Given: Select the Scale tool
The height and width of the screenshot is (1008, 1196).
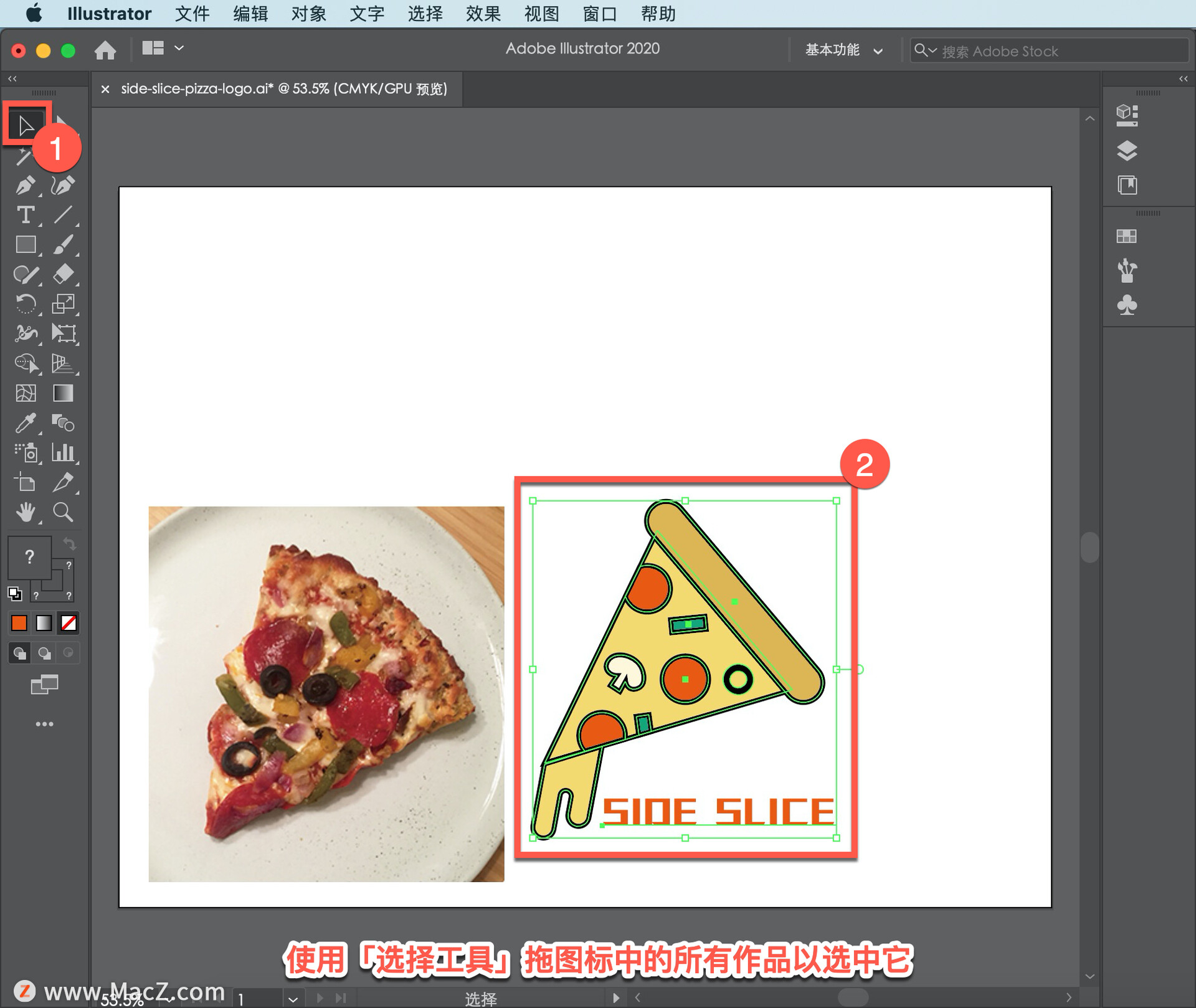Looking at the screenshot, I should [x=63, y=304].
